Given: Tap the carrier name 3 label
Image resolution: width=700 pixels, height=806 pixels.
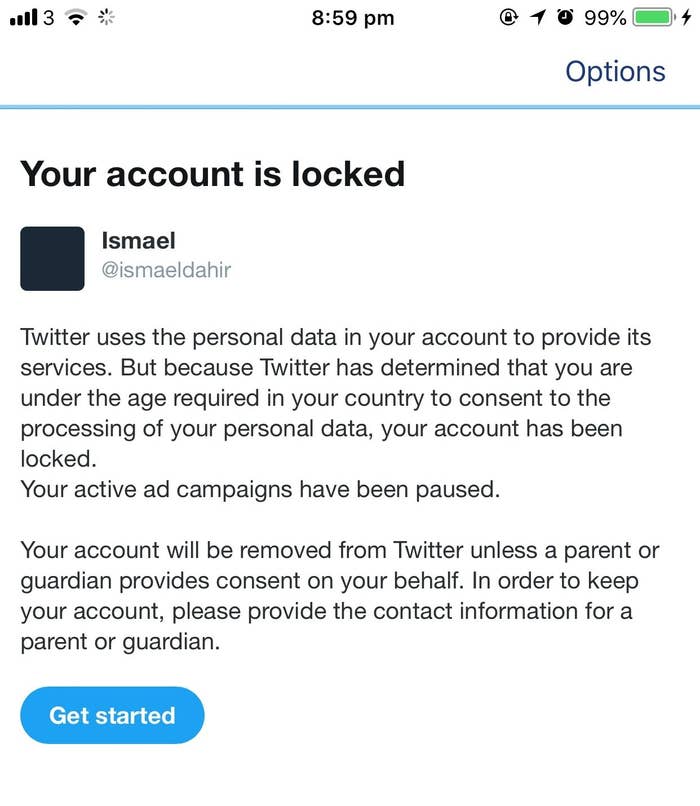Looking at the screenshot, I should click(x=48, y=18).
